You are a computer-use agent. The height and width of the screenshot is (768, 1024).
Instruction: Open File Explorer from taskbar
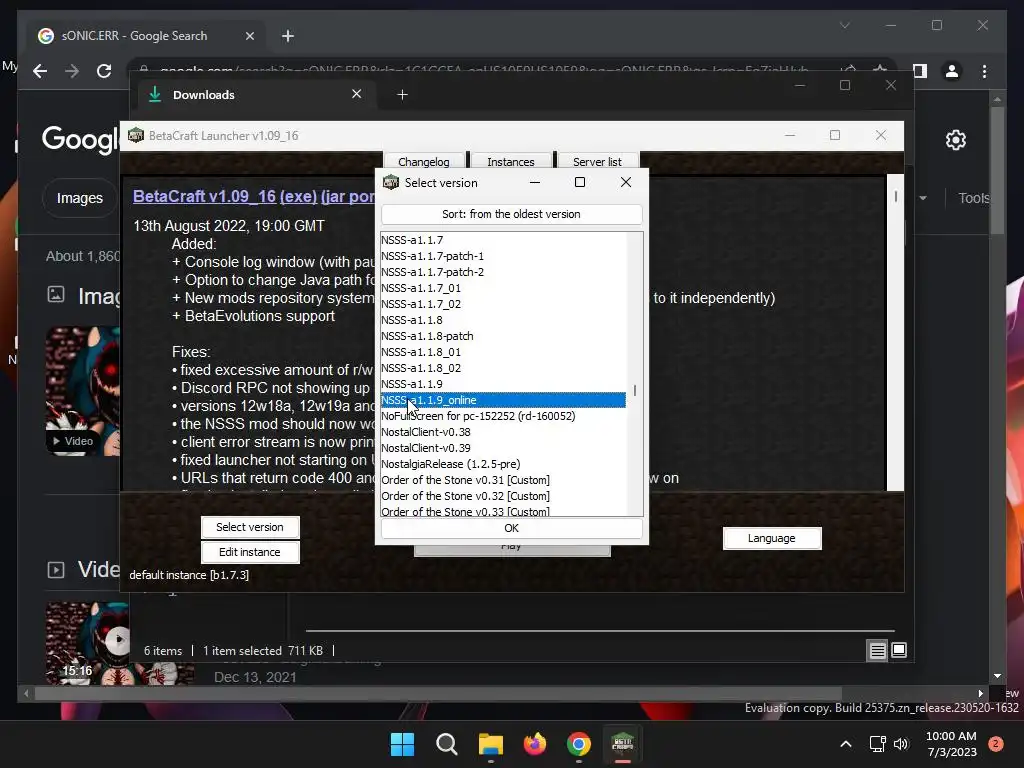[490, 744]
